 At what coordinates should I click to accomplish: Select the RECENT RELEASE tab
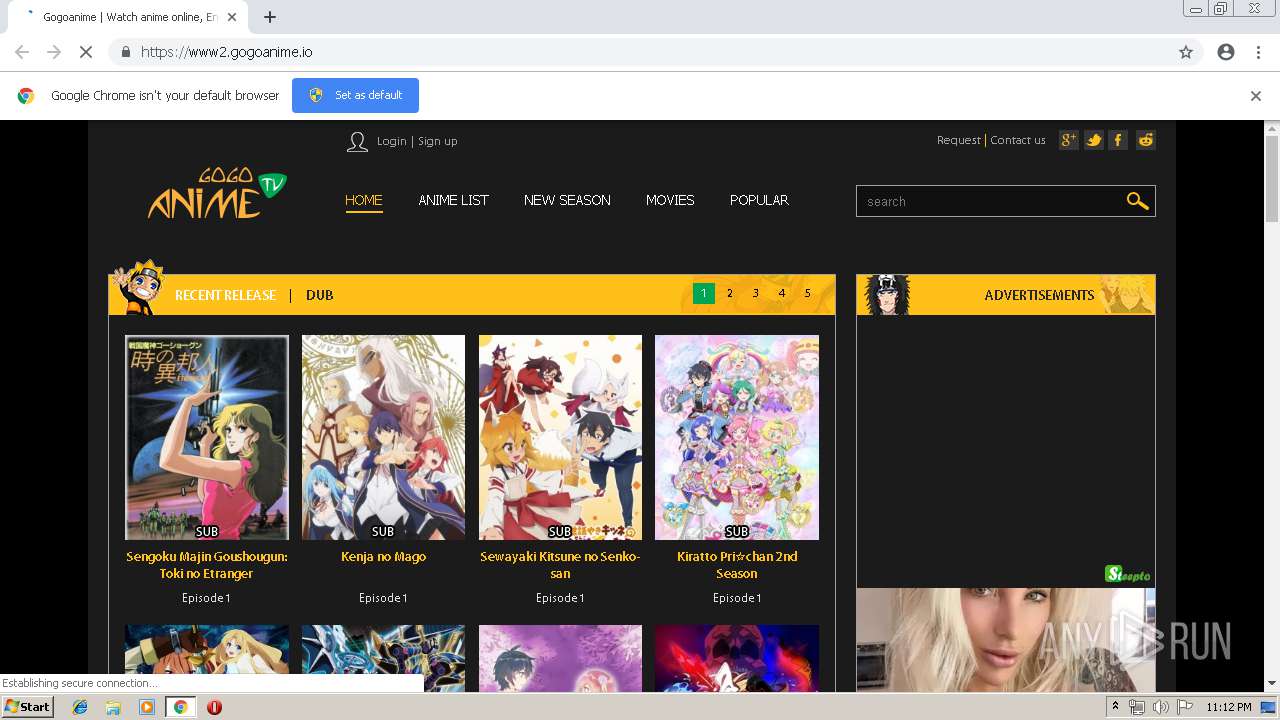coord(225,295)
